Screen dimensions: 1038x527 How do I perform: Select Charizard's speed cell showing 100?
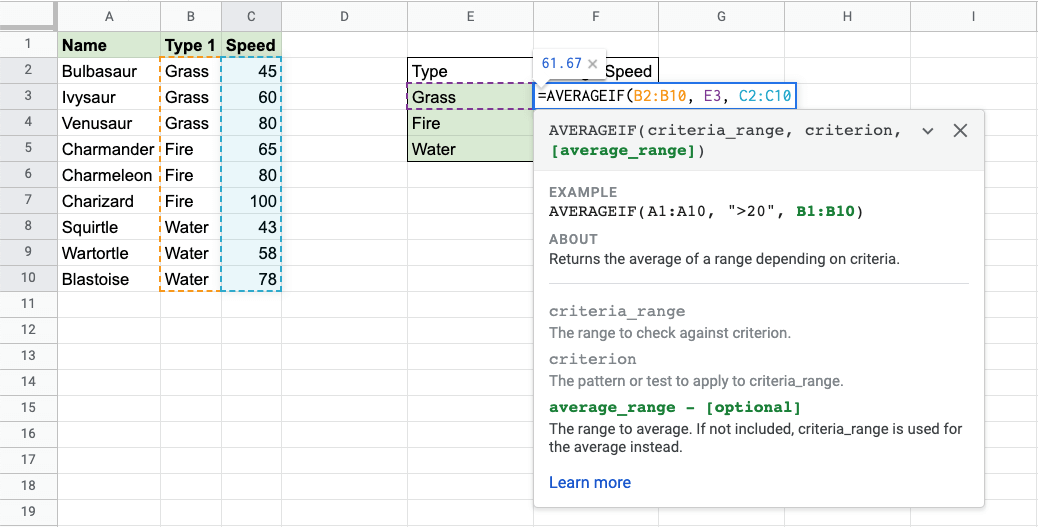point(251,201)
